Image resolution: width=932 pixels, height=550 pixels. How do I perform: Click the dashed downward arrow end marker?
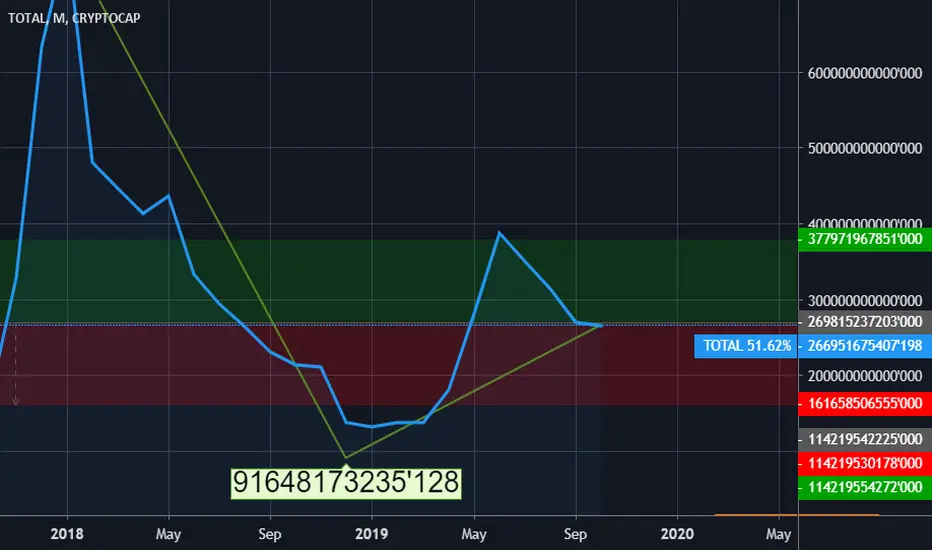pyautogui.click(x=15, y=401)
